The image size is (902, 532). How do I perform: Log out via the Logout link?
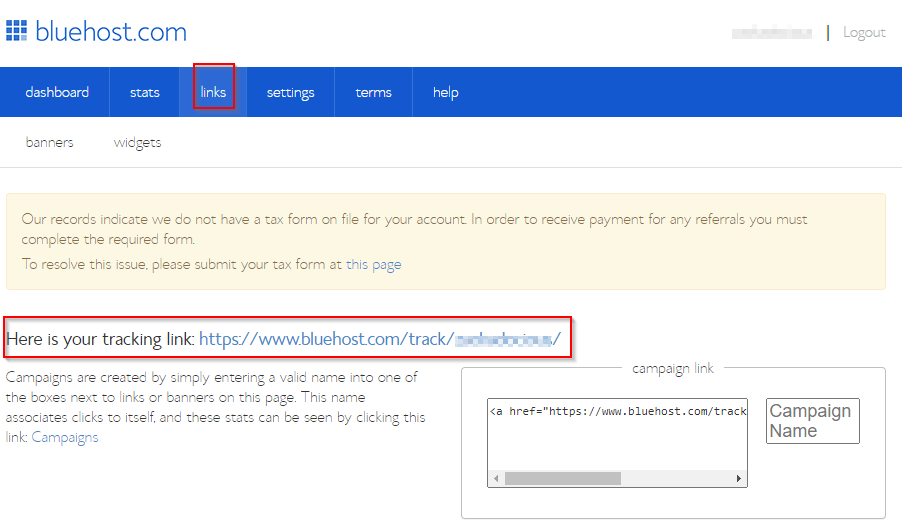point(864,32)
